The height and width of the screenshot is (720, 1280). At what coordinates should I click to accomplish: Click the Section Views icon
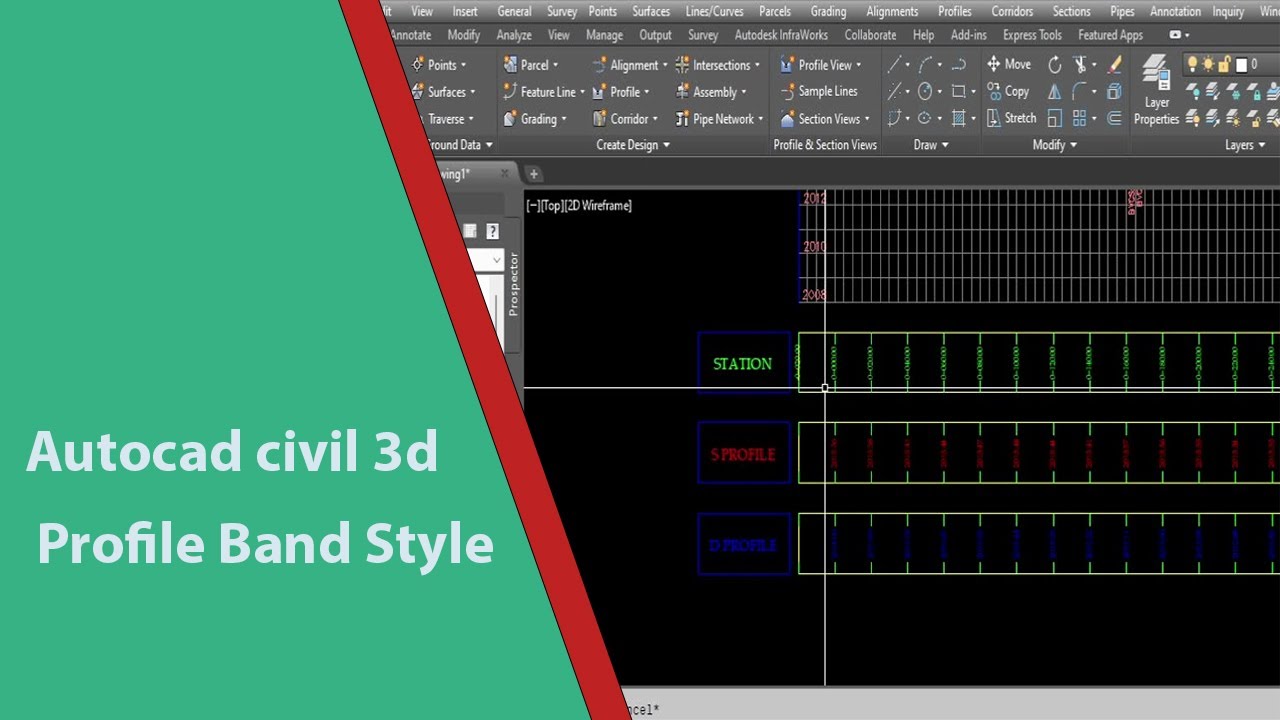point(788,119)
